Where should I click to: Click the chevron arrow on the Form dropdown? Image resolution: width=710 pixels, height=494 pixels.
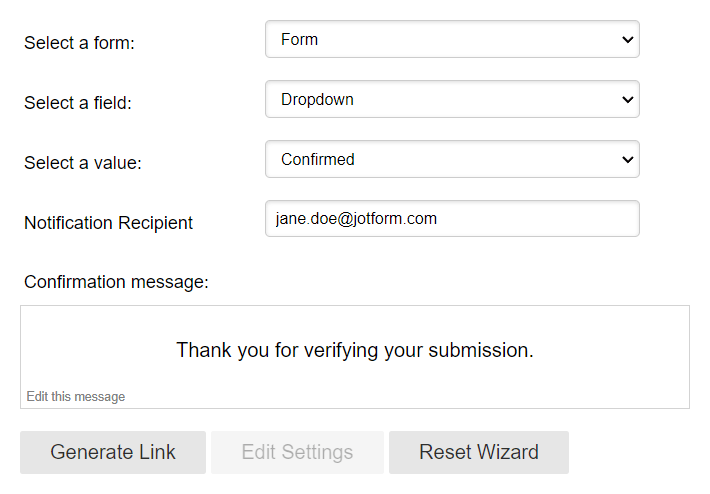tap(627, 40)
